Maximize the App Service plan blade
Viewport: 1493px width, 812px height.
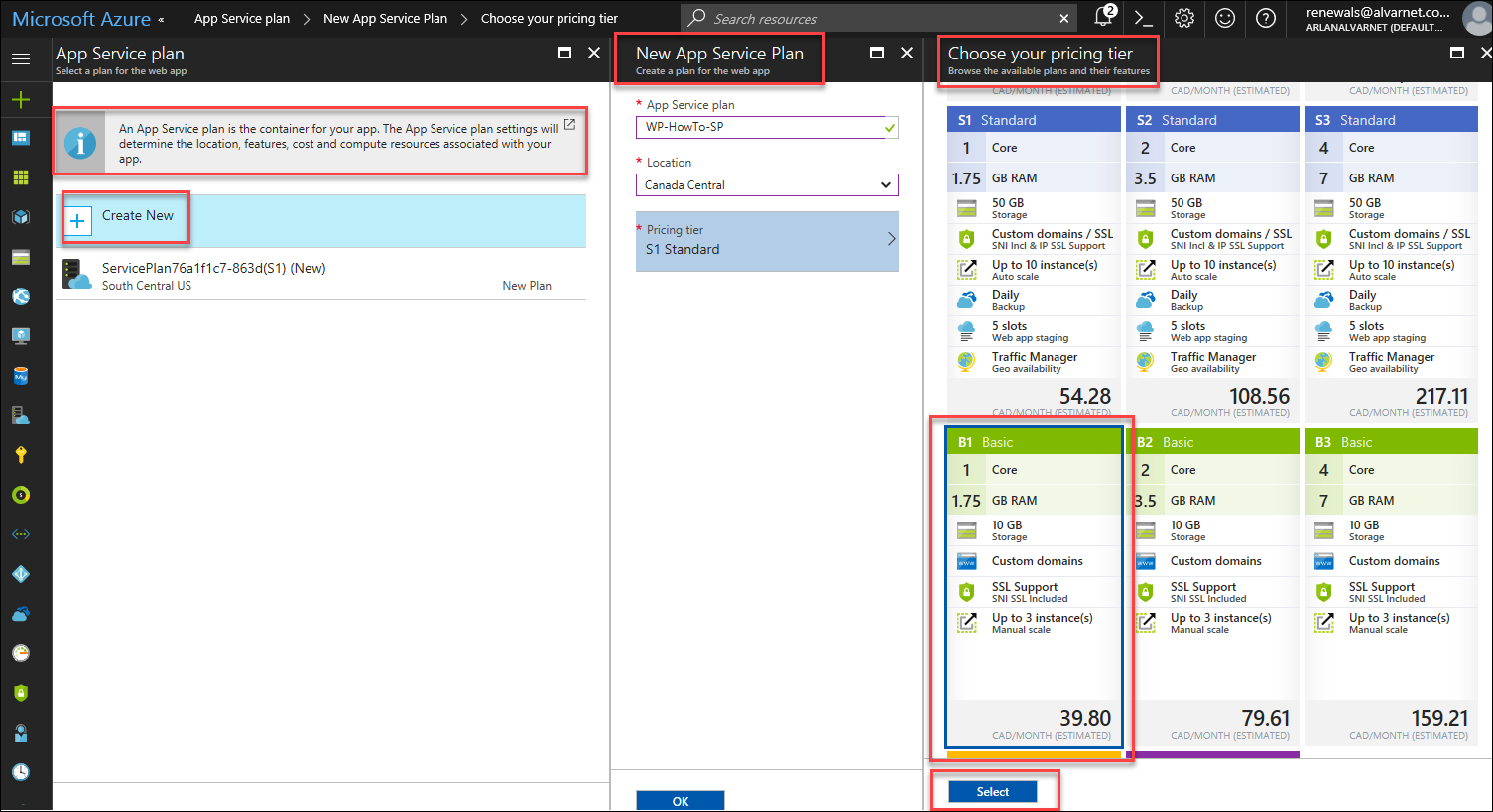(x=564, y=53)
